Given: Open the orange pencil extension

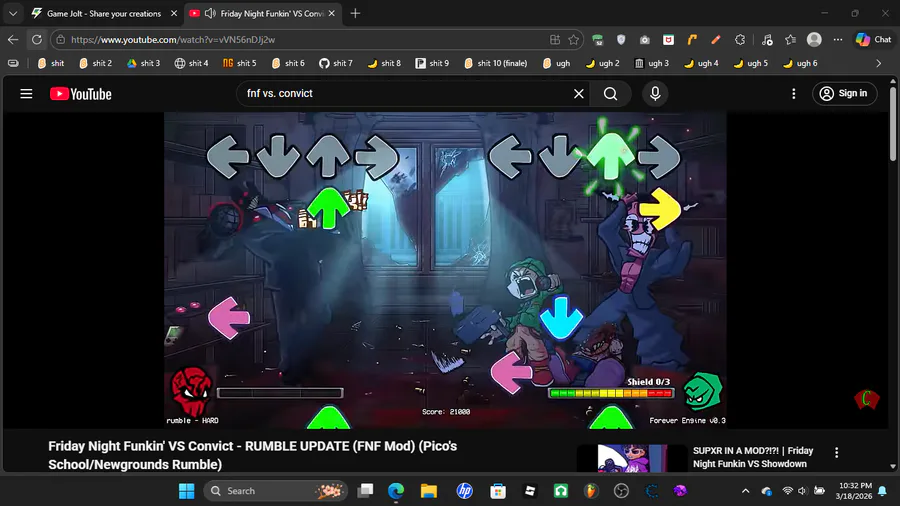Looking at the screenshot, I should (x=715, y=40).
